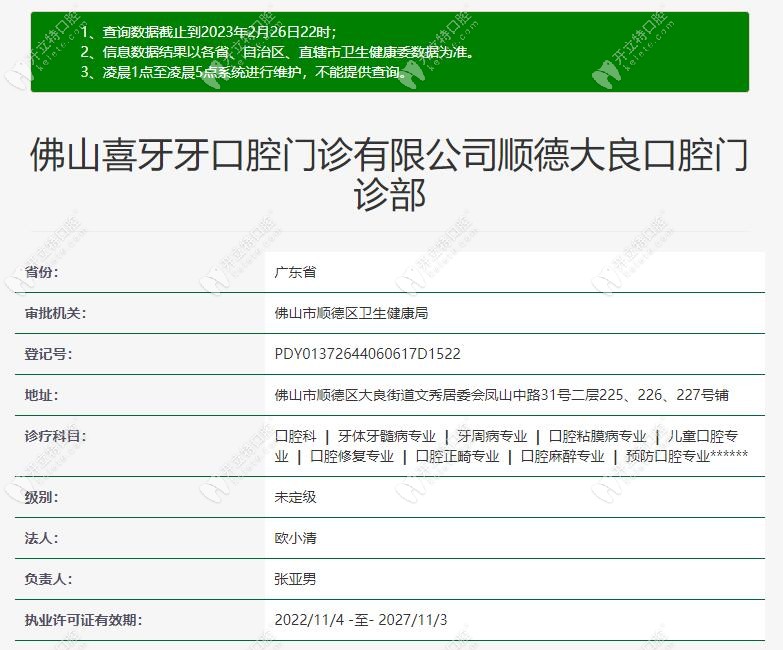The image size is (783, 650).
Task: Click the address text starting with 佛山市顺德区大良街道
Action: point(501,395)
